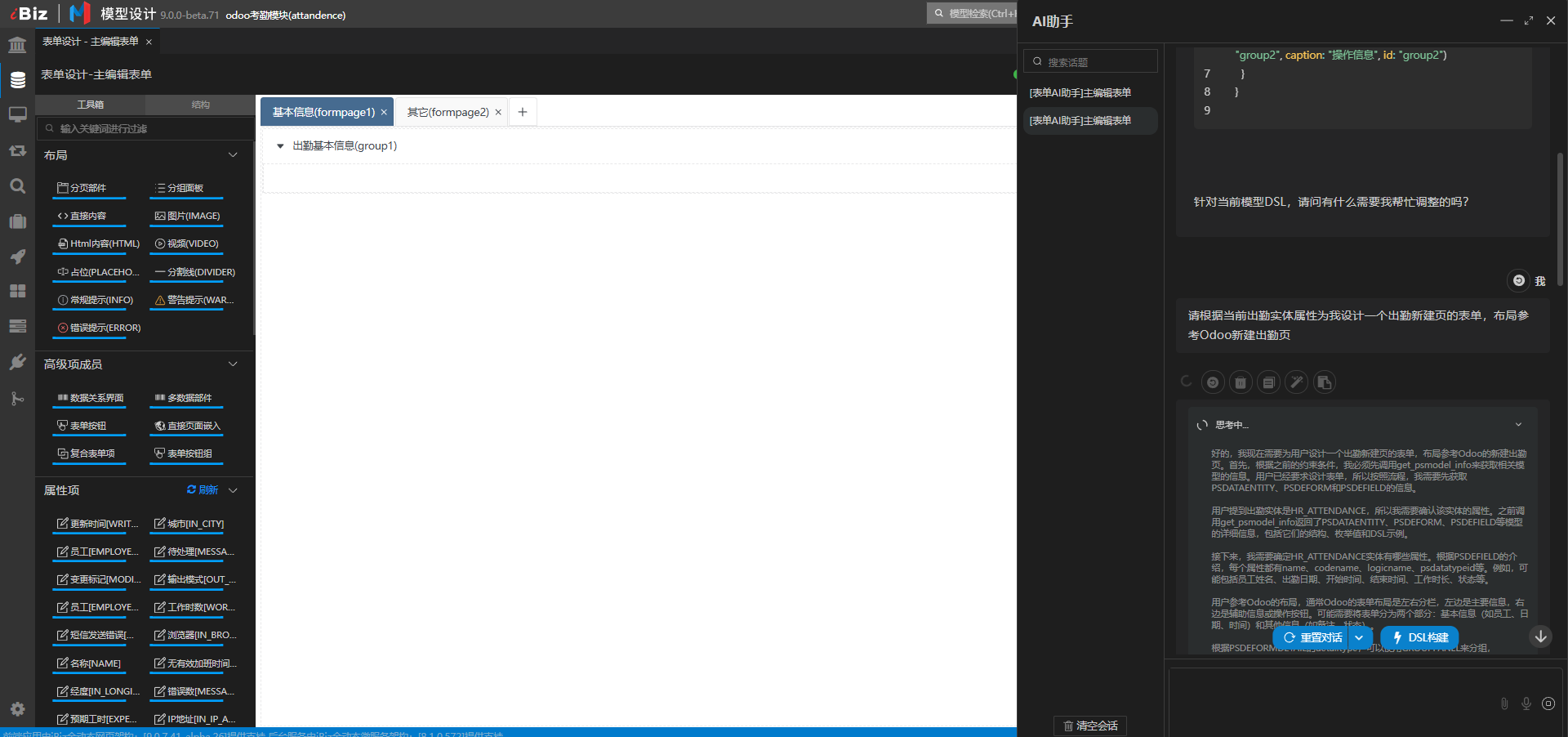Open the retweet arrows icon in sidebar
The width and height of the screenshot is (1568, 737).
point(17,150)
